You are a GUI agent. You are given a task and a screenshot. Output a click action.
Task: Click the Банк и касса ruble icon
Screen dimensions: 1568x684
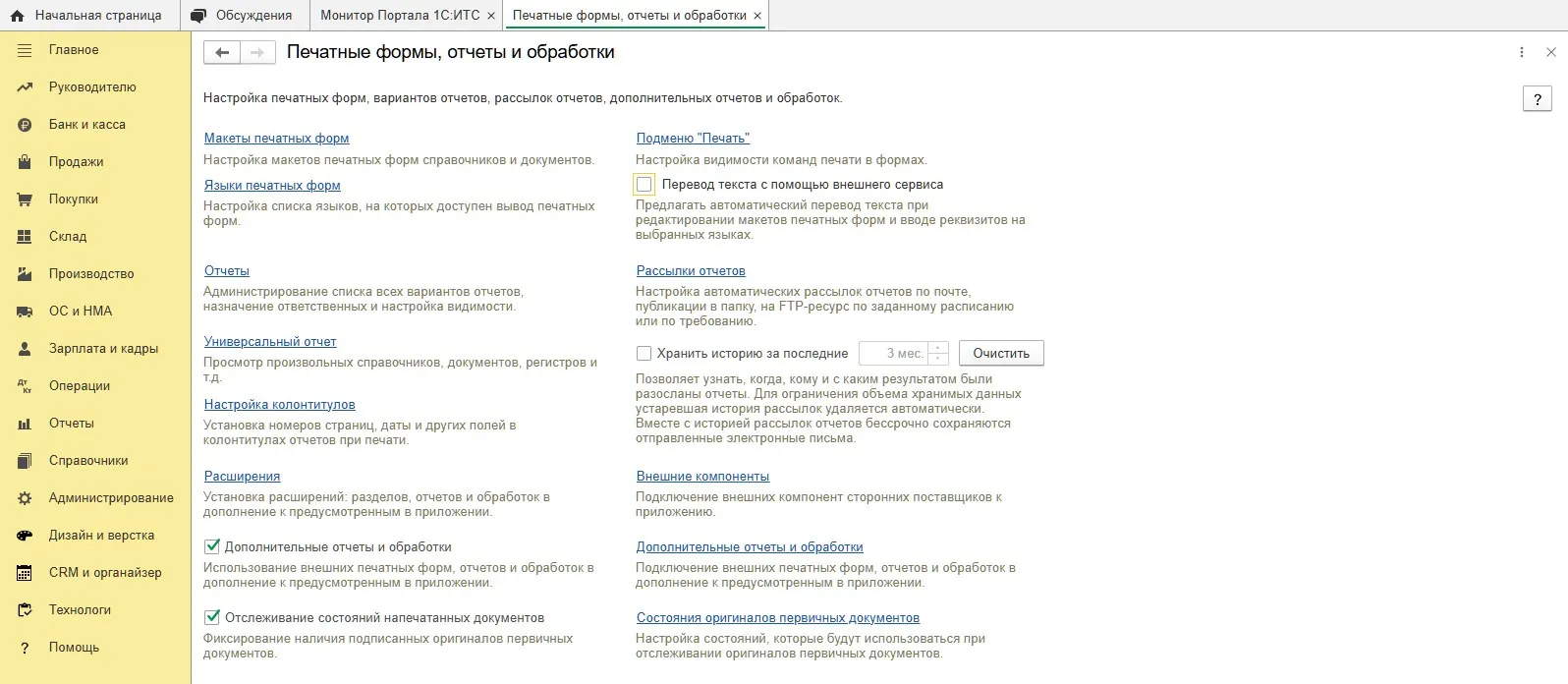26,125
